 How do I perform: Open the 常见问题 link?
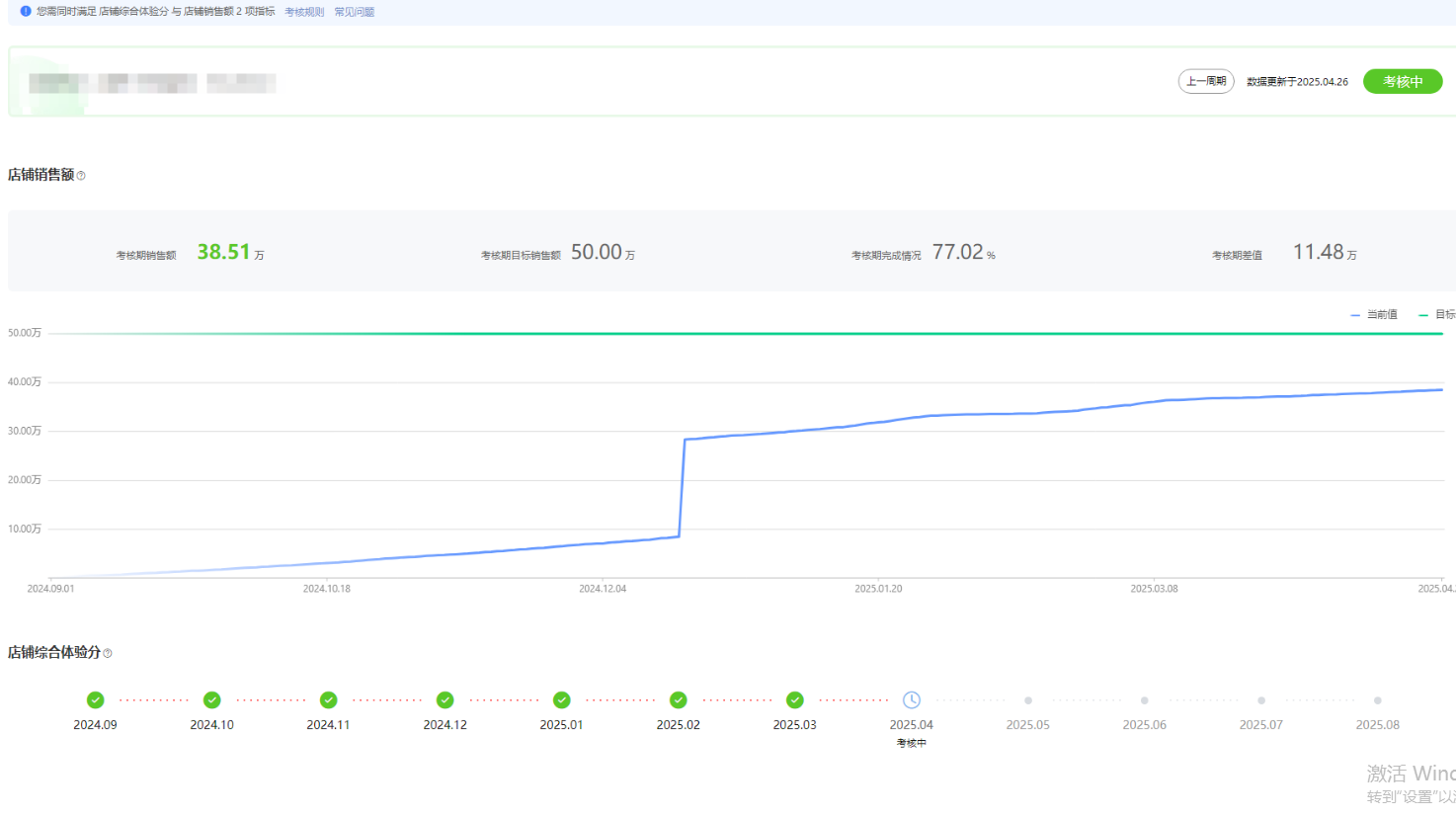pyautogui.click(x=354, y=12)
